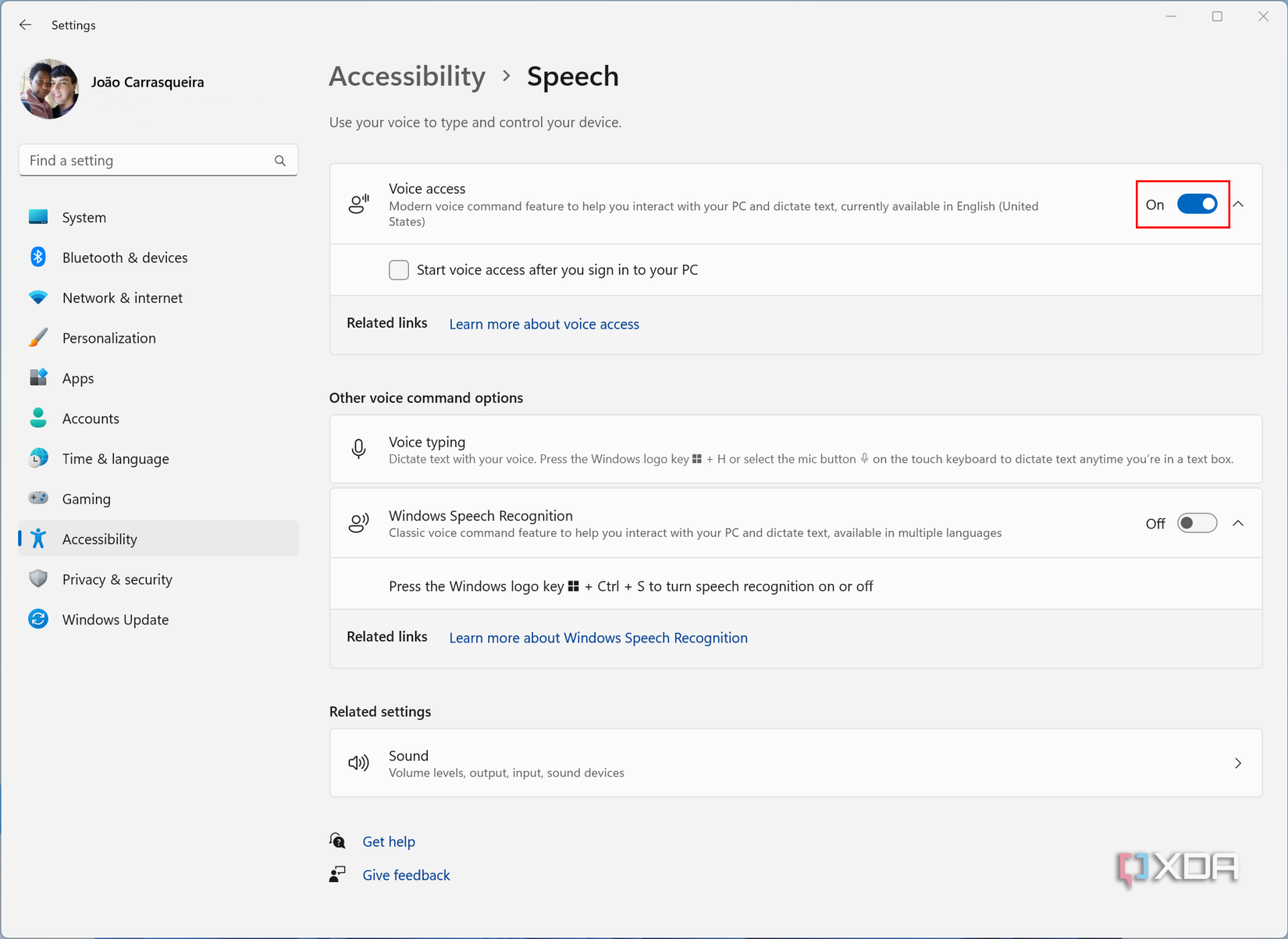Collapse the Voice access section chevron
Viewport: 1288px width, 939px height.
click(1239, 205)
